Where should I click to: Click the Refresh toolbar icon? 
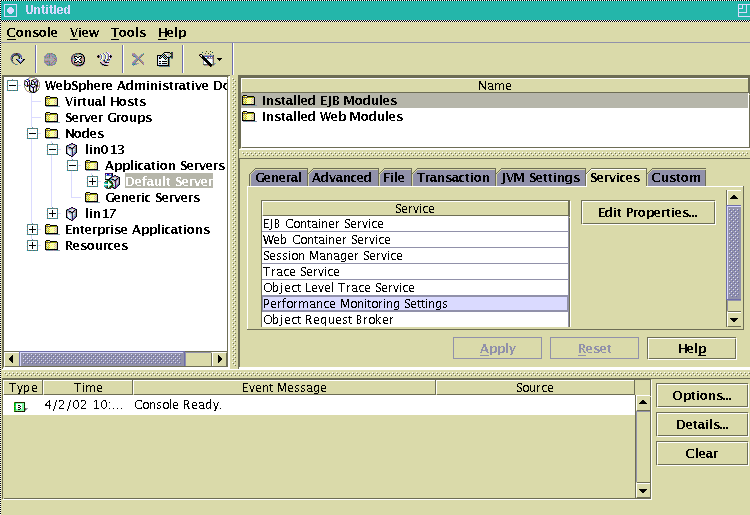[x=18, y=59]
